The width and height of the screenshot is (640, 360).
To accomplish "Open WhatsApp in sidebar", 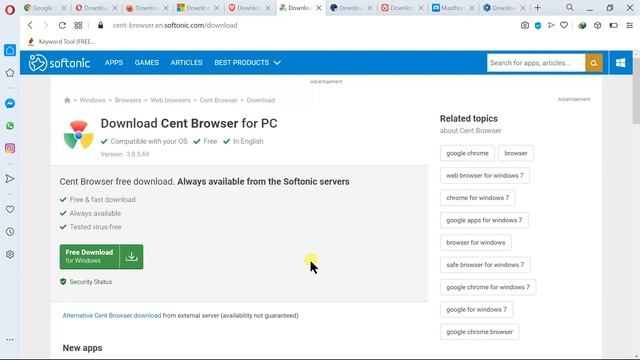I will pyautogui.click(x=10, y=126).
